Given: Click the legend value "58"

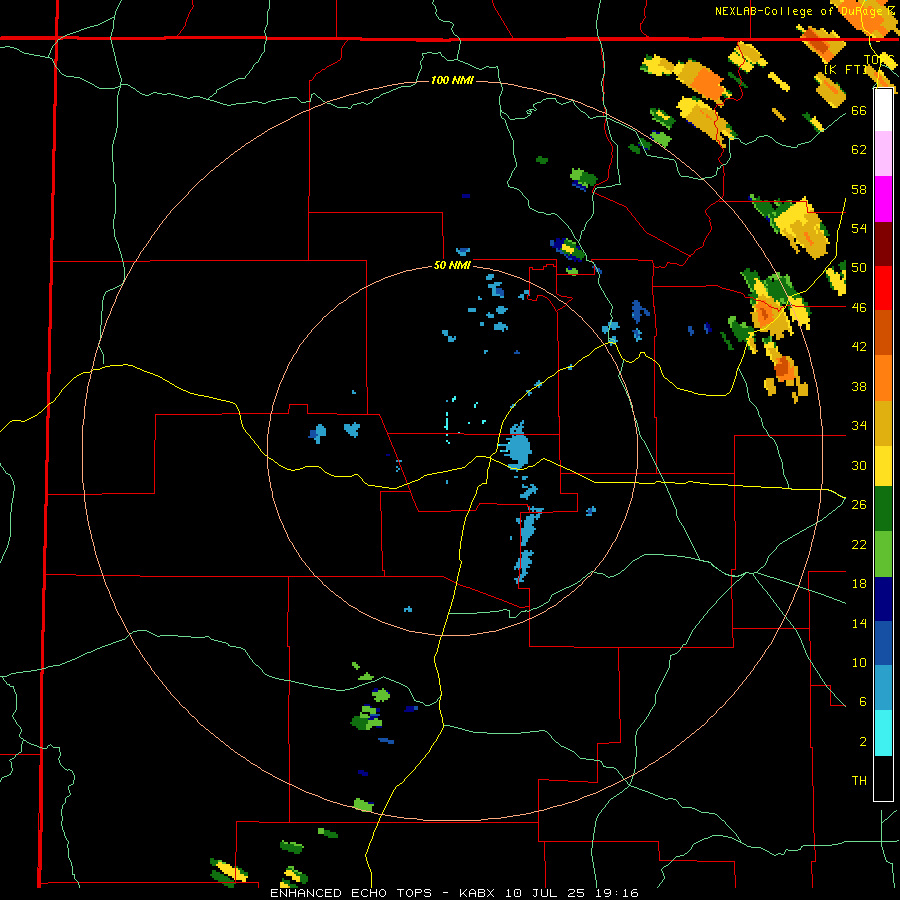Looking at the screenshot, I should 859,189.
